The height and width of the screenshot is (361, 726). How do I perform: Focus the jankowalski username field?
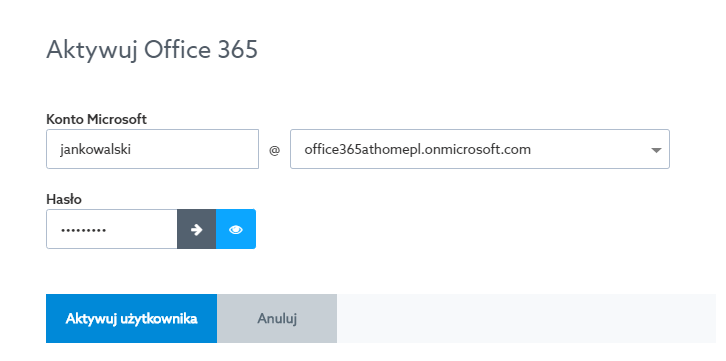tap(152, 149)
